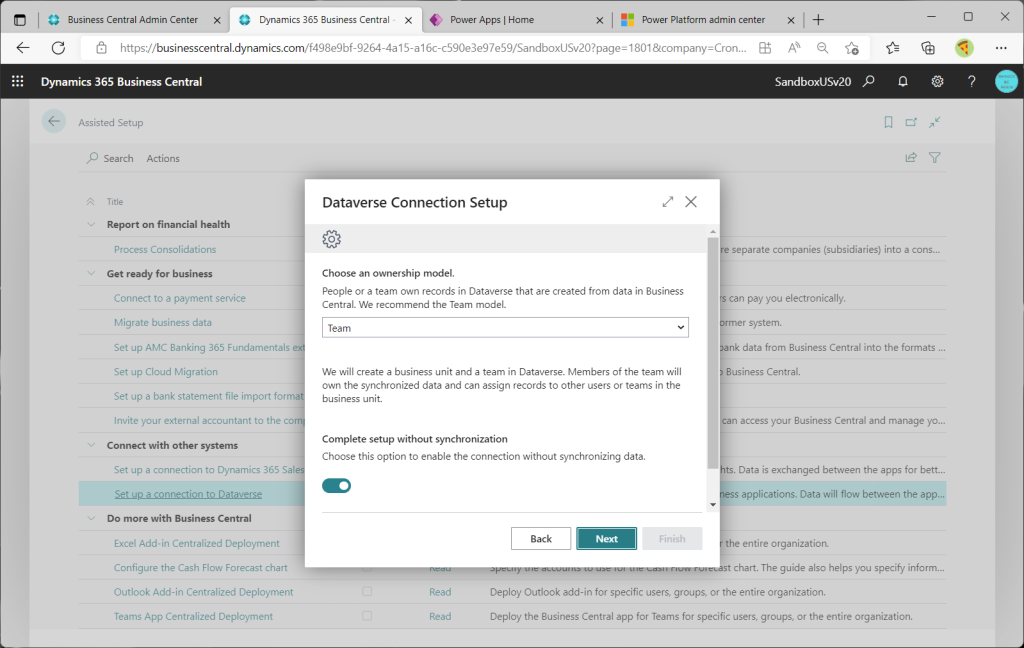
Task: Click the Next button
Action: click(x=606, y=538)
